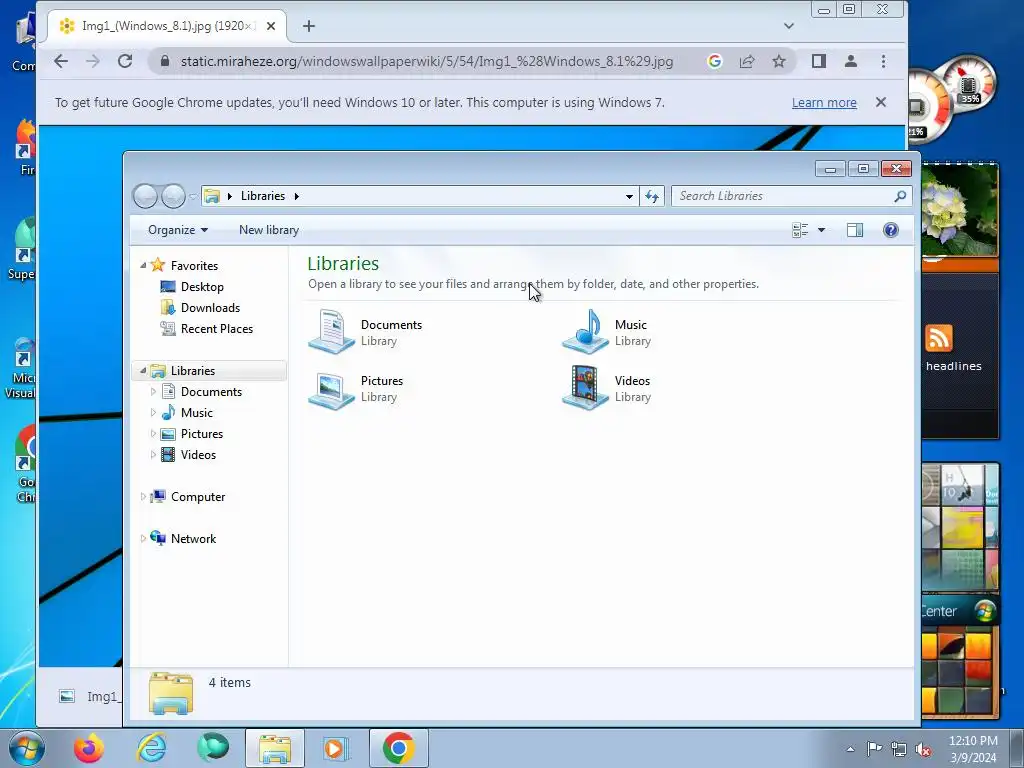Open the address bar history dropdown

[629, 196]
